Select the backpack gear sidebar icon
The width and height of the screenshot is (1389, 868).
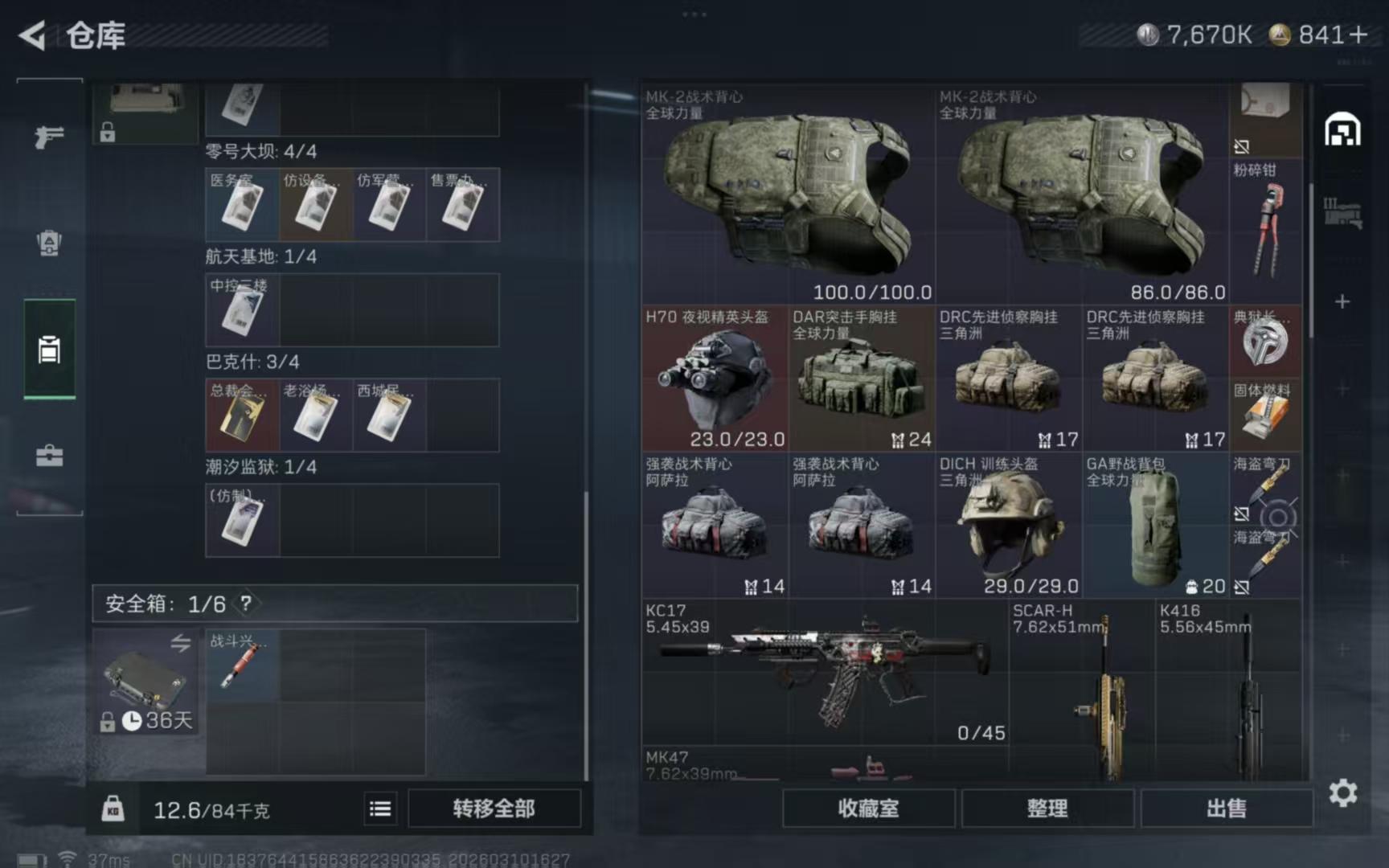(49, 243)
